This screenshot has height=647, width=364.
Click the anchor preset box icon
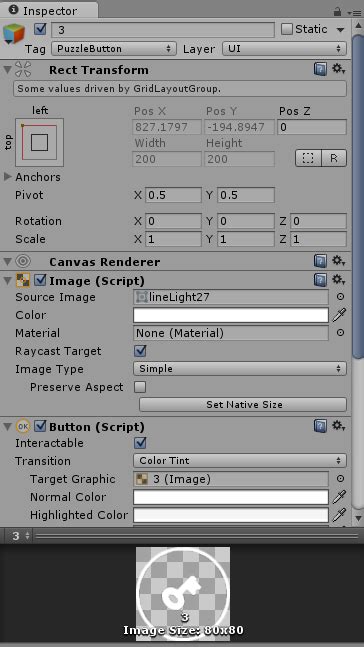point(40,142)
